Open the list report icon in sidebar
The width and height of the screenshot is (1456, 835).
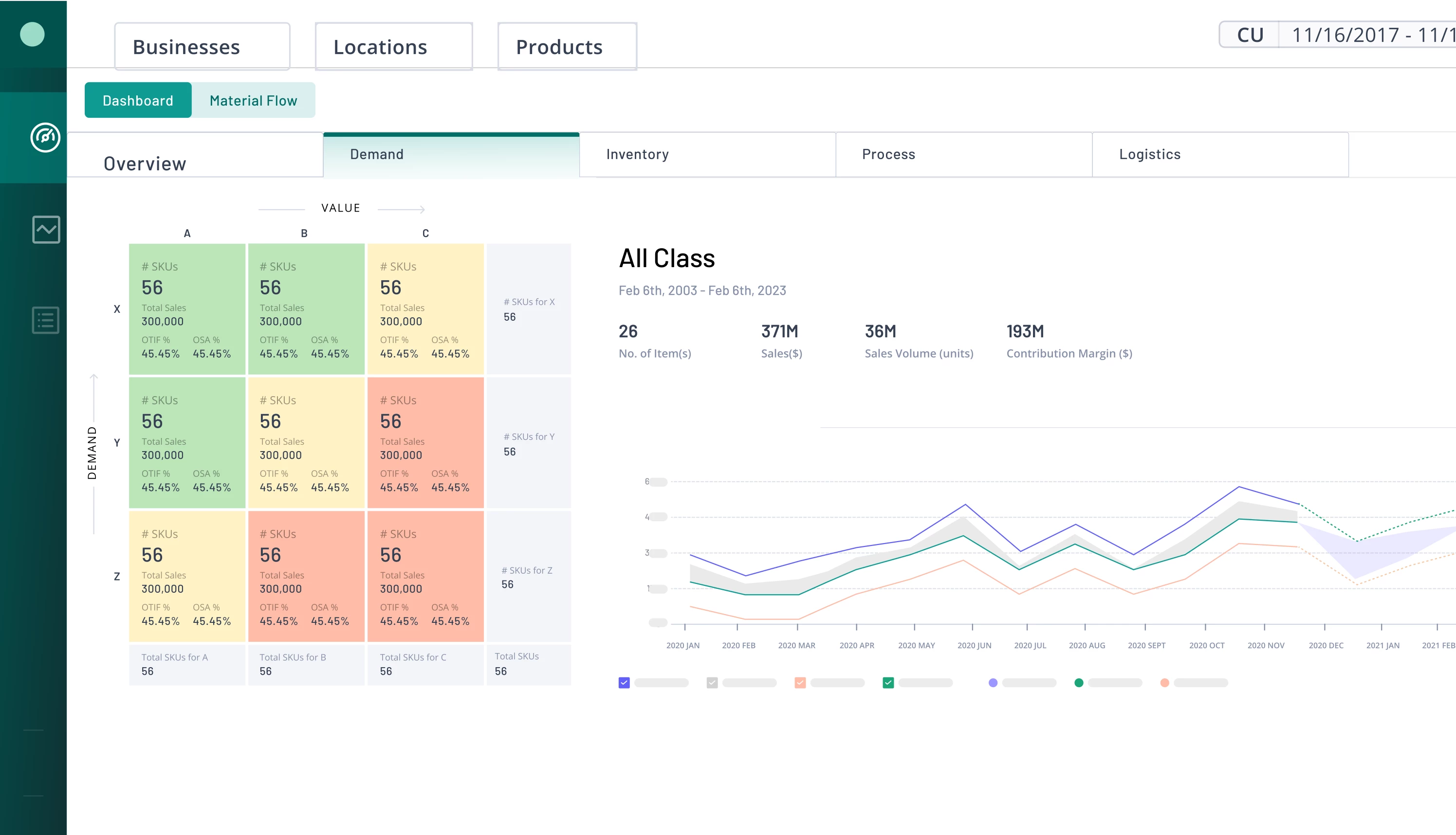pyautogui.click(x=46, y=320)
